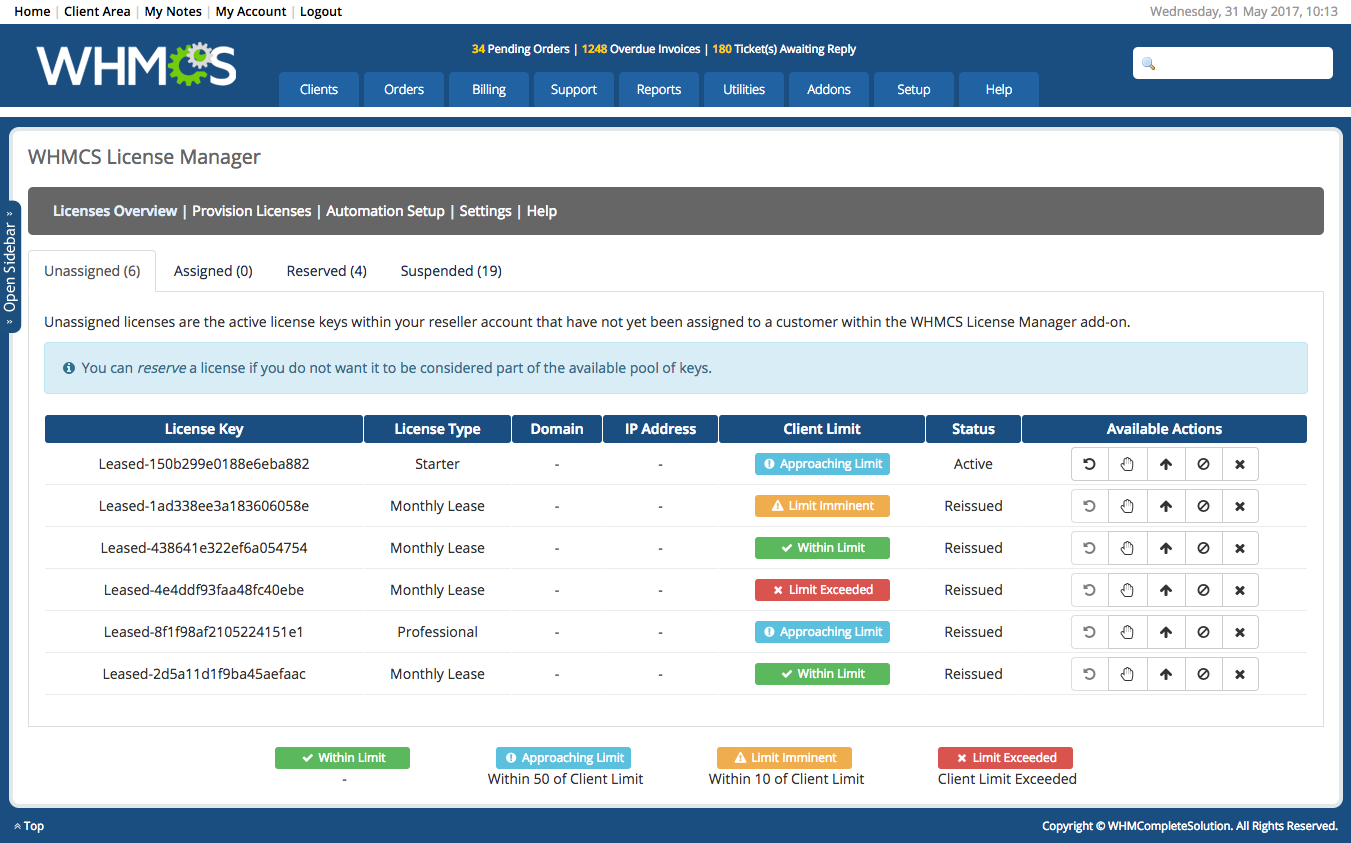Image resolution: width=1351 pixels, height=843 pixels.
Task: Open the Reports menu
Action: pos(659,89)
